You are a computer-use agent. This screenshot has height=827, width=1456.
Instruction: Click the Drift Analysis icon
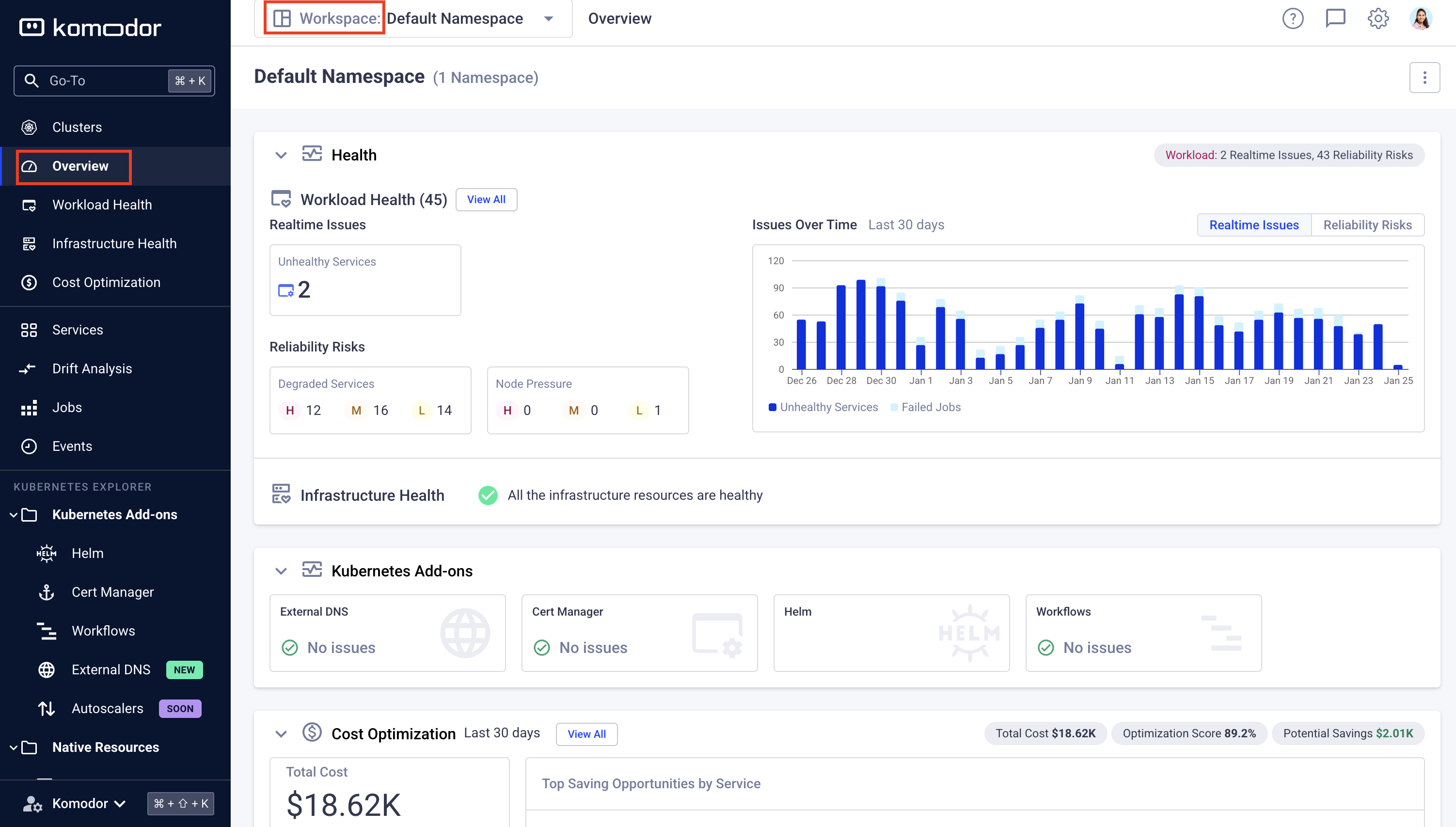click(x=27, y=368)
